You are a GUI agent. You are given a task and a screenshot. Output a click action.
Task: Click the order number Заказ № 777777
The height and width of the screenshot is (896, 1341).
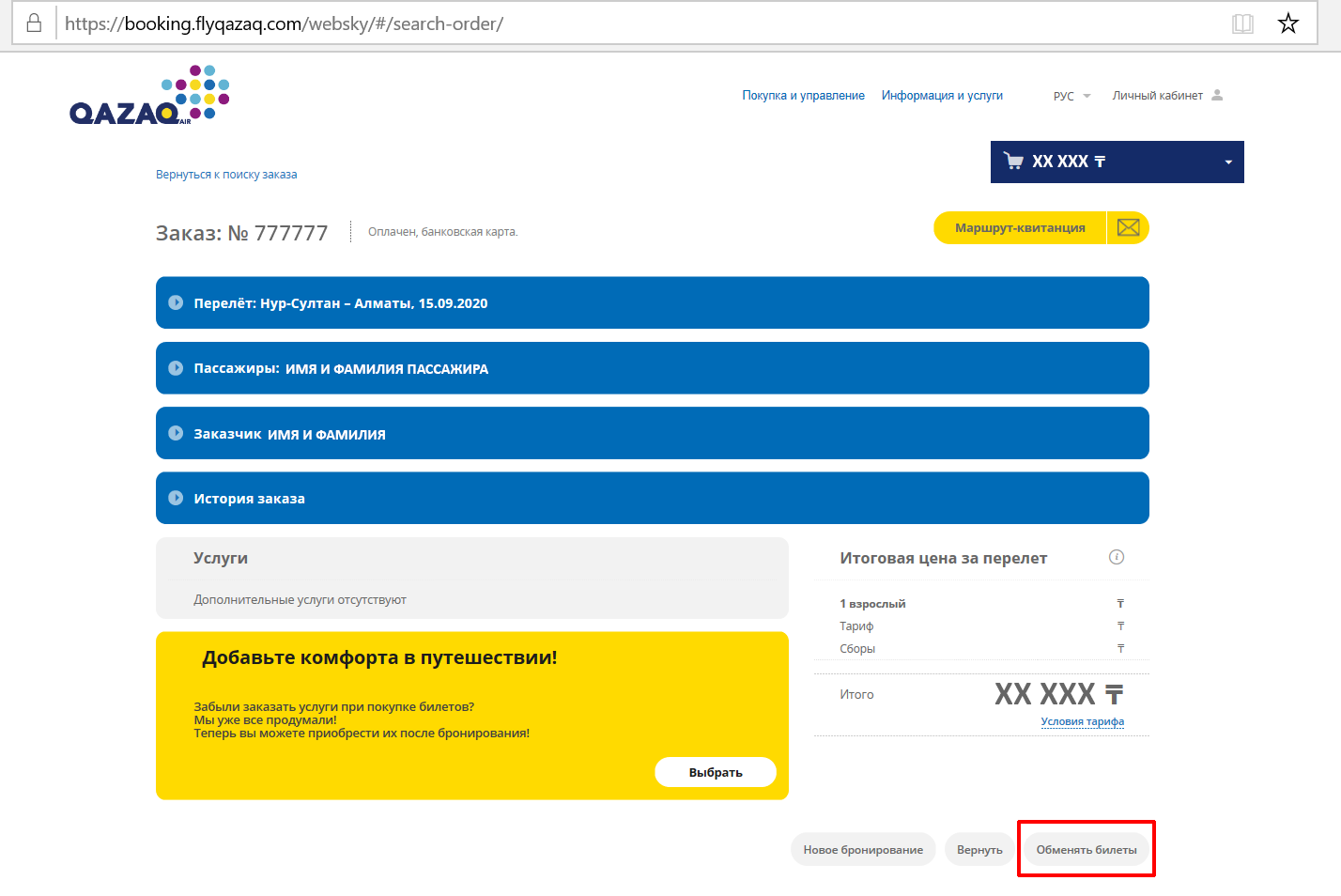pyautogui.click(x=242, y=233)
